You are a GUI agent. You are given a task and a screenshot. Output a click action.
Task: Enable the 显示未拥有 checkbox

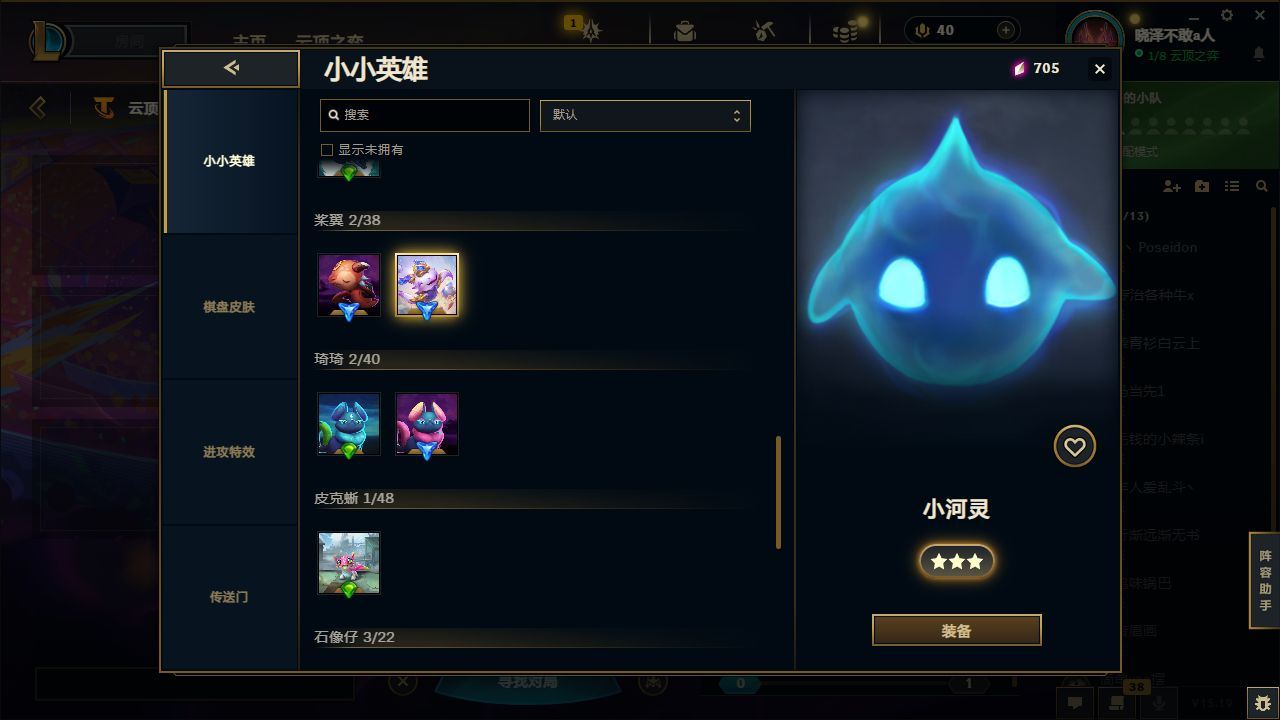coord(326,150)
